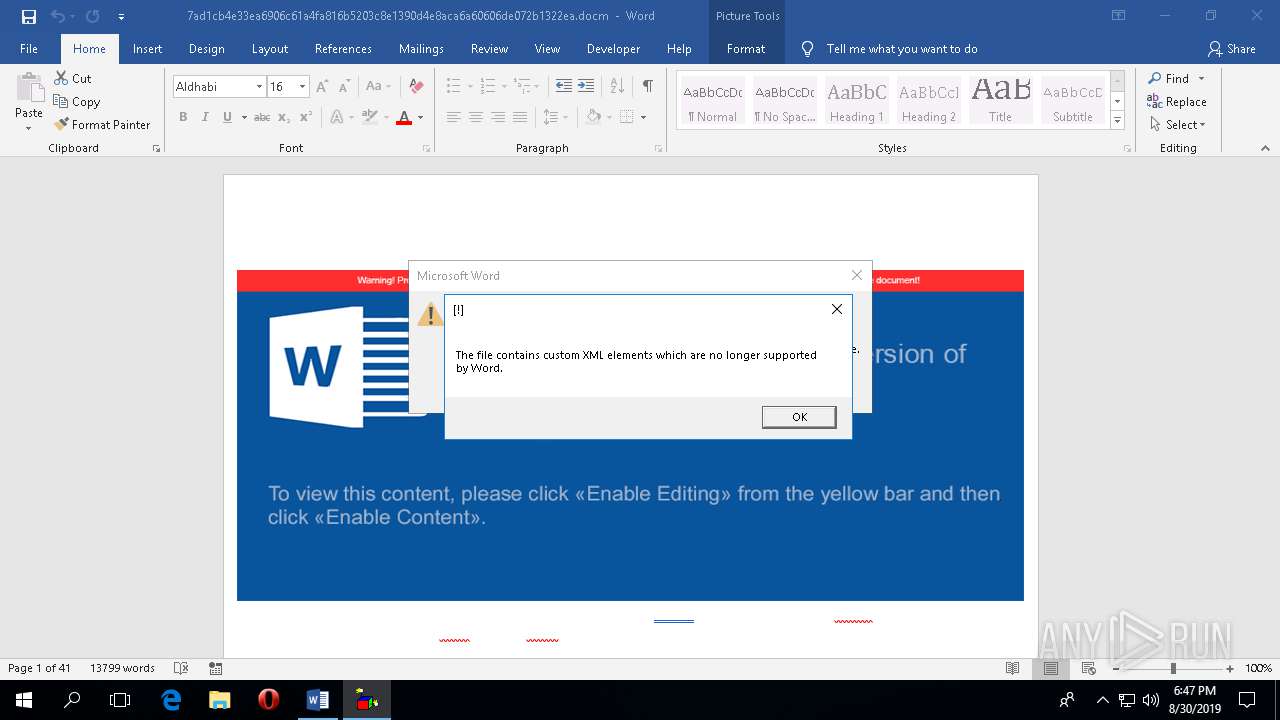
Task: Click the Multilevel list icon
Action: tap(523, 87)
